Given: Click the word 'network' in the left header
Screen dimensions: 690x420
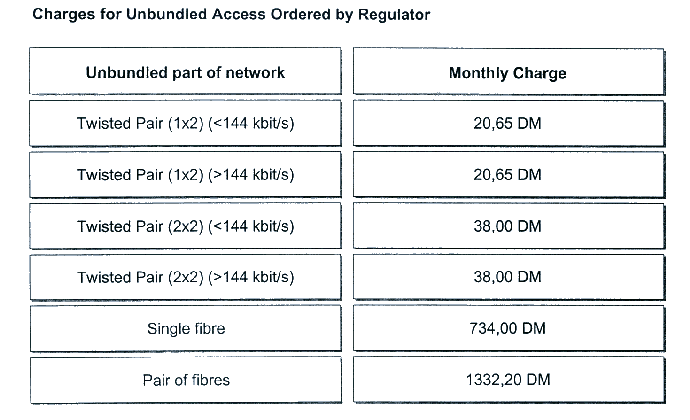Looking at the screenshot, I should pos(255,73).
